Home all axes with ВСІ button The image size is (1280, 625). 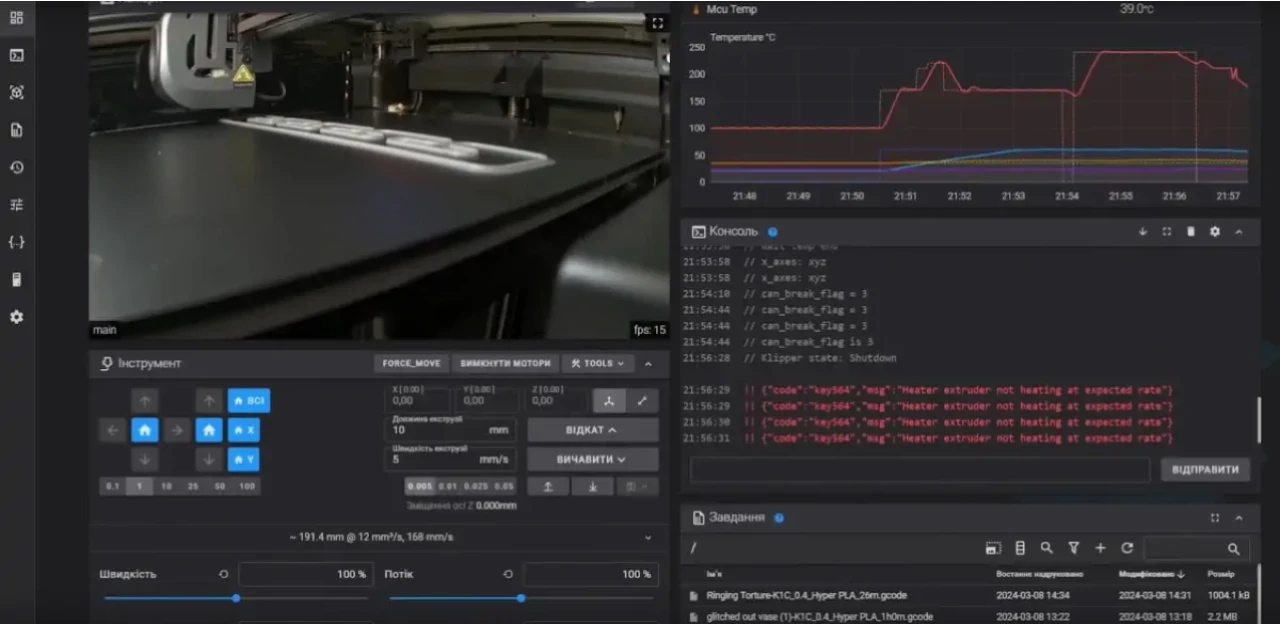(249, 401)
